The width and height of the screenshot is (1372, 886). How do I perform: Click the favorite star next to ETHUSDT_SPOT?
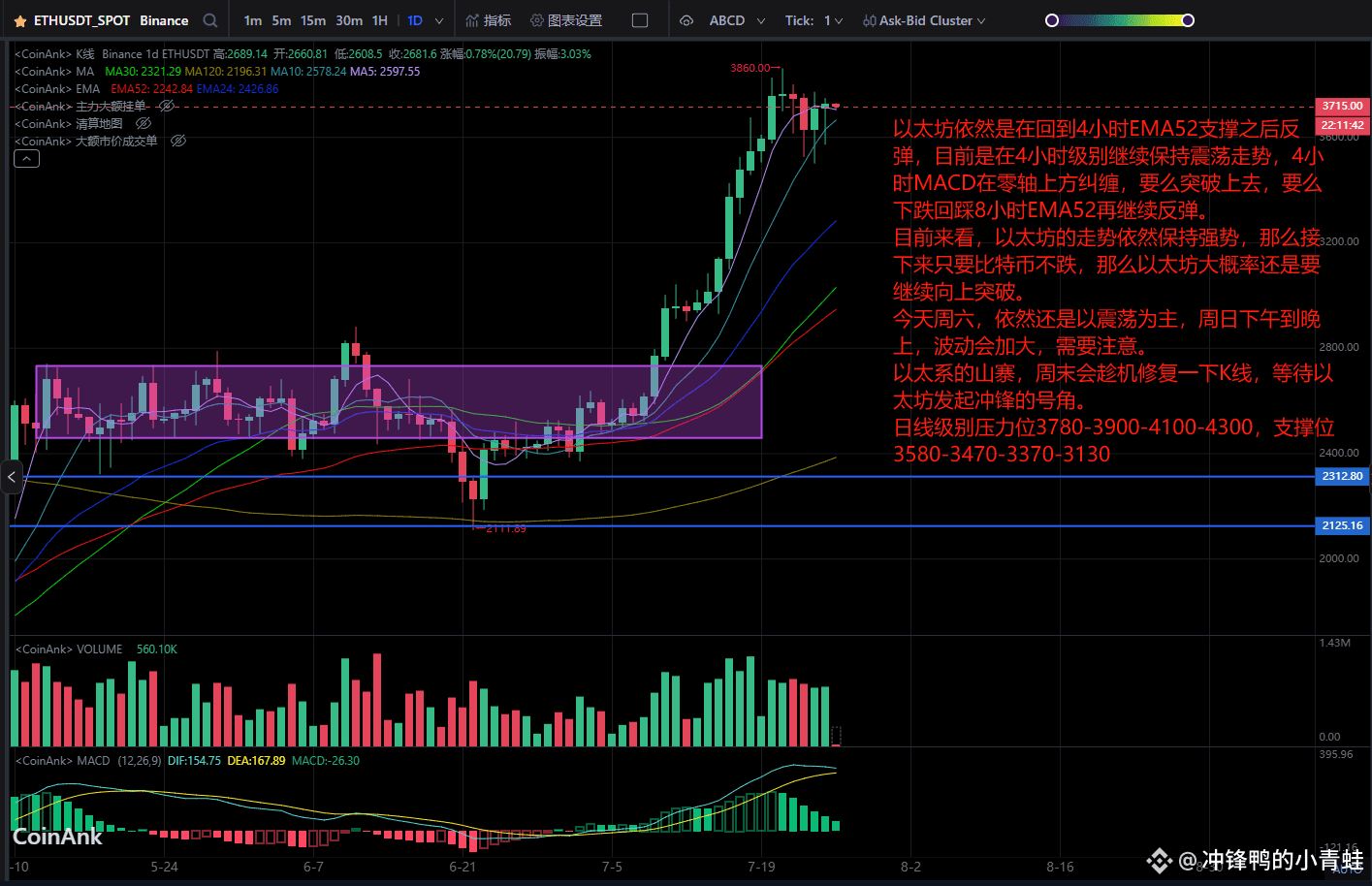tap(20, 20)
